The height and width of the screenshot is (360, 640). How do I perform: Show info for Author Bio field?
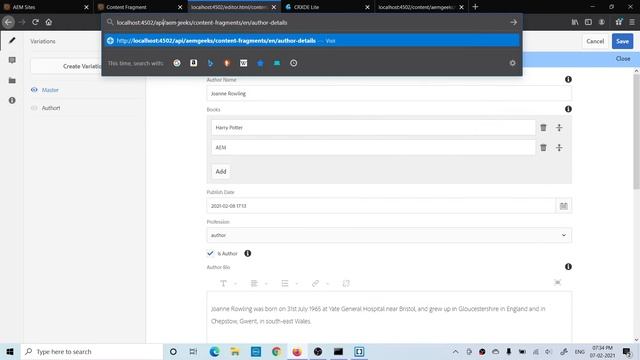568,267
